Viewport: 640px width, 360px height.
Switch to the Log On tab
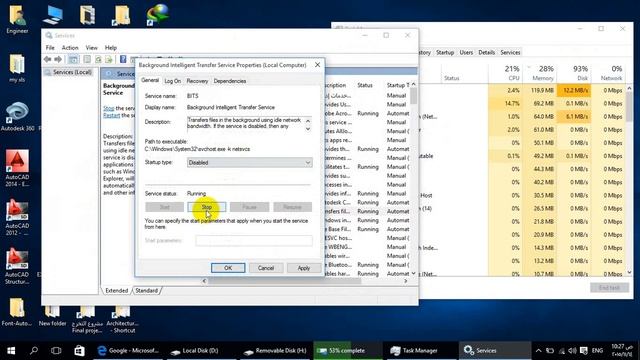(173, 81)
